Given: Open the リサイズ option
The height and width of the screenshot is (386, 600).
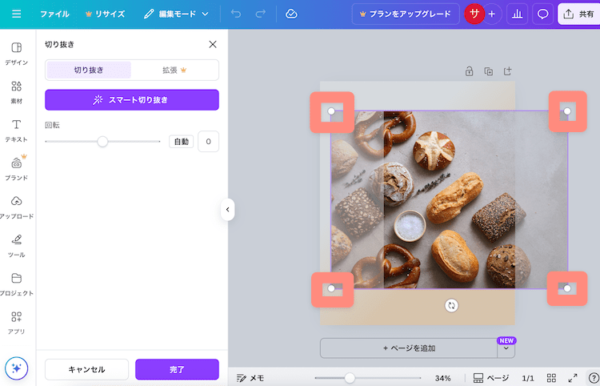Looking at the screenshot, I should point(105,14).
